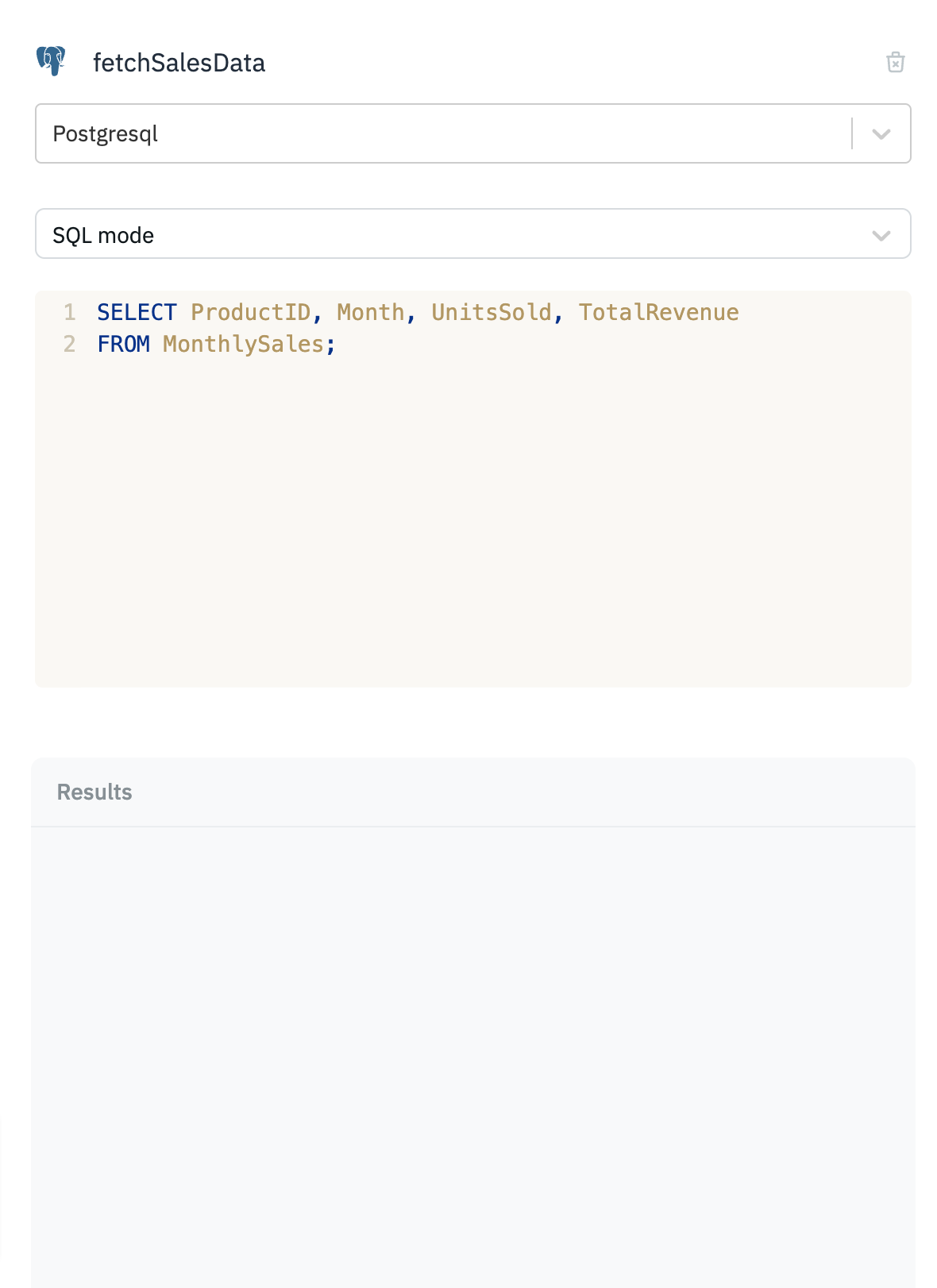Click the SELECT keyword in the editor
Viewport: 937px width, 1288px height.
(x=137, y=312)
